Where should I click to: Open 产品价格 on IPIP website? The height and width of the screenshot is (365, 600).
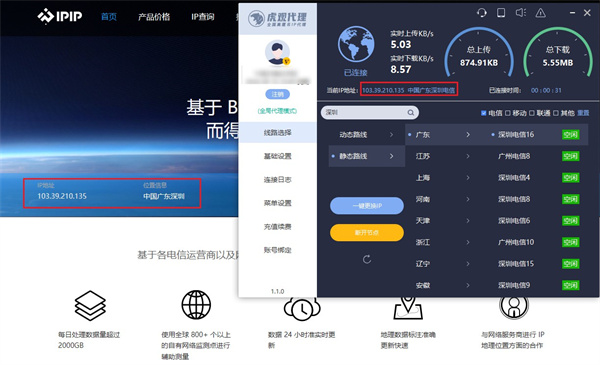coord(154,16)
